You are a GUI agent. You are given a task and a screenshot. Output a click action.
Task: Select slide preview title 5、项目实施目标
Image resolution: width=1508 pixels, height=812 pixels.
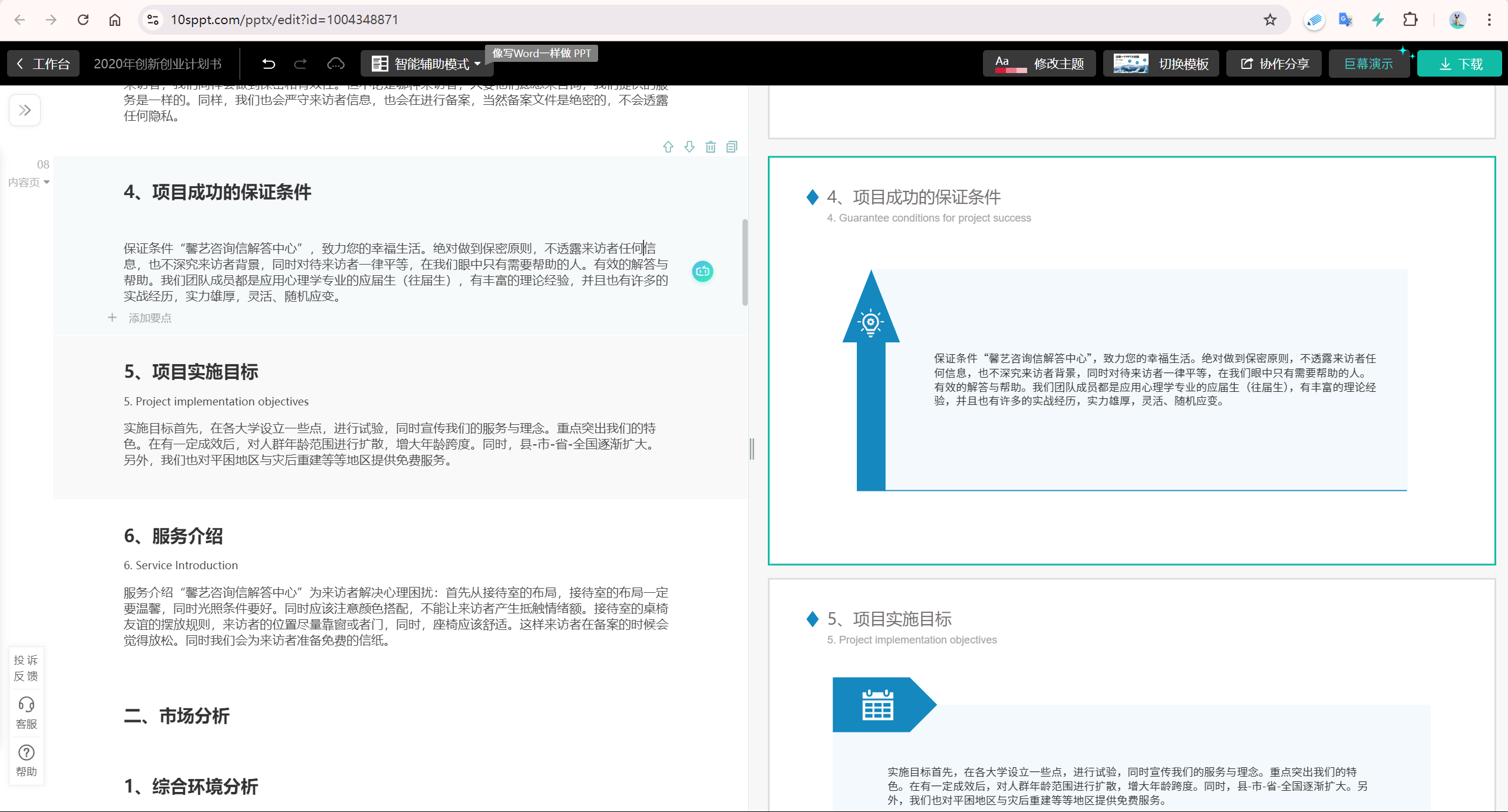[x=889, y=619]
